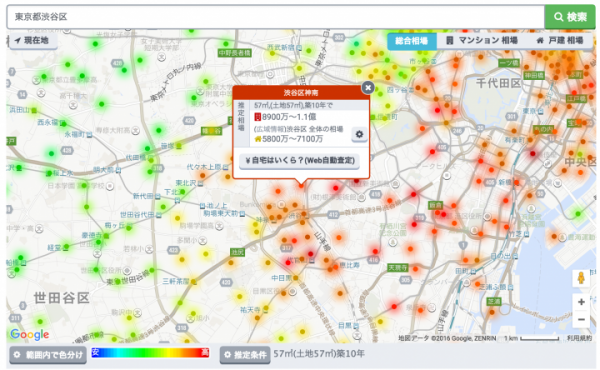Viewport: 600px width, 370px height.
Task: Click the Street View pegman icon
Action: 581,277
